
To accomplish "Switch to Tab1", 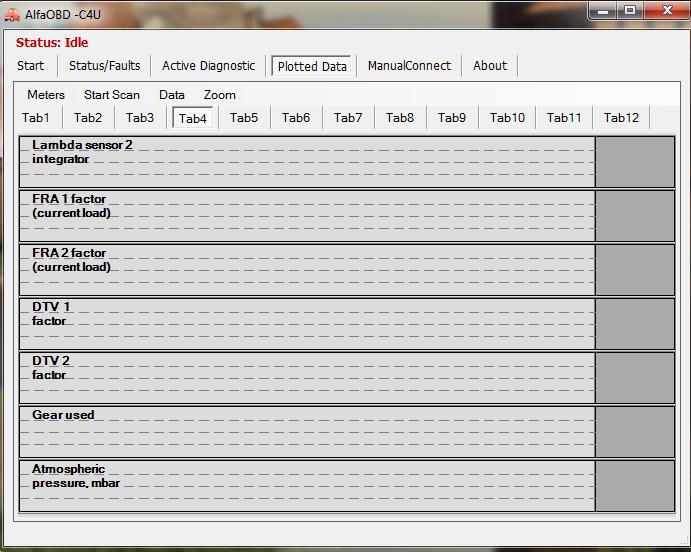I will coord(36,118).
